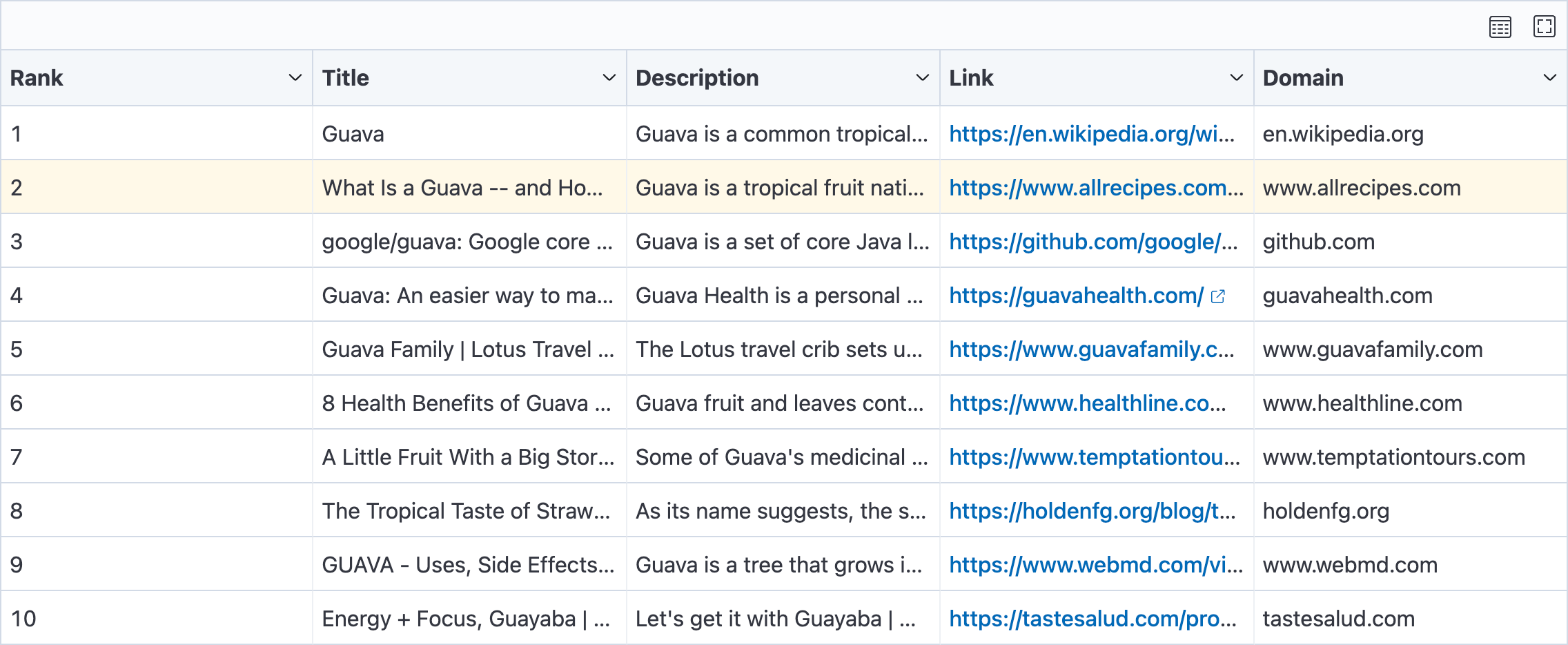Select the 'GUAVA - Uses, Side Effects...' title
This screenshot has width=1568, height=645.
(468, 565)
